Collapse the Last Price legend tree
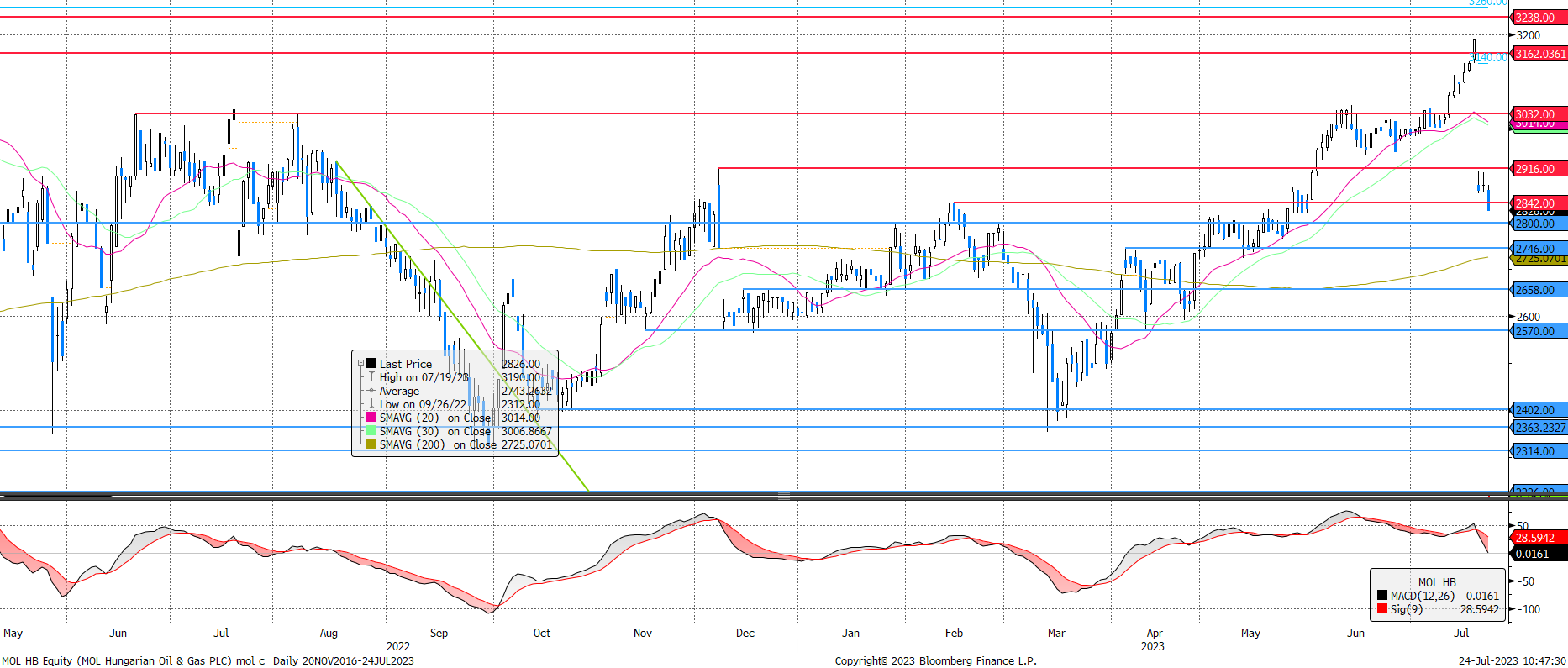 click(360, 364)
